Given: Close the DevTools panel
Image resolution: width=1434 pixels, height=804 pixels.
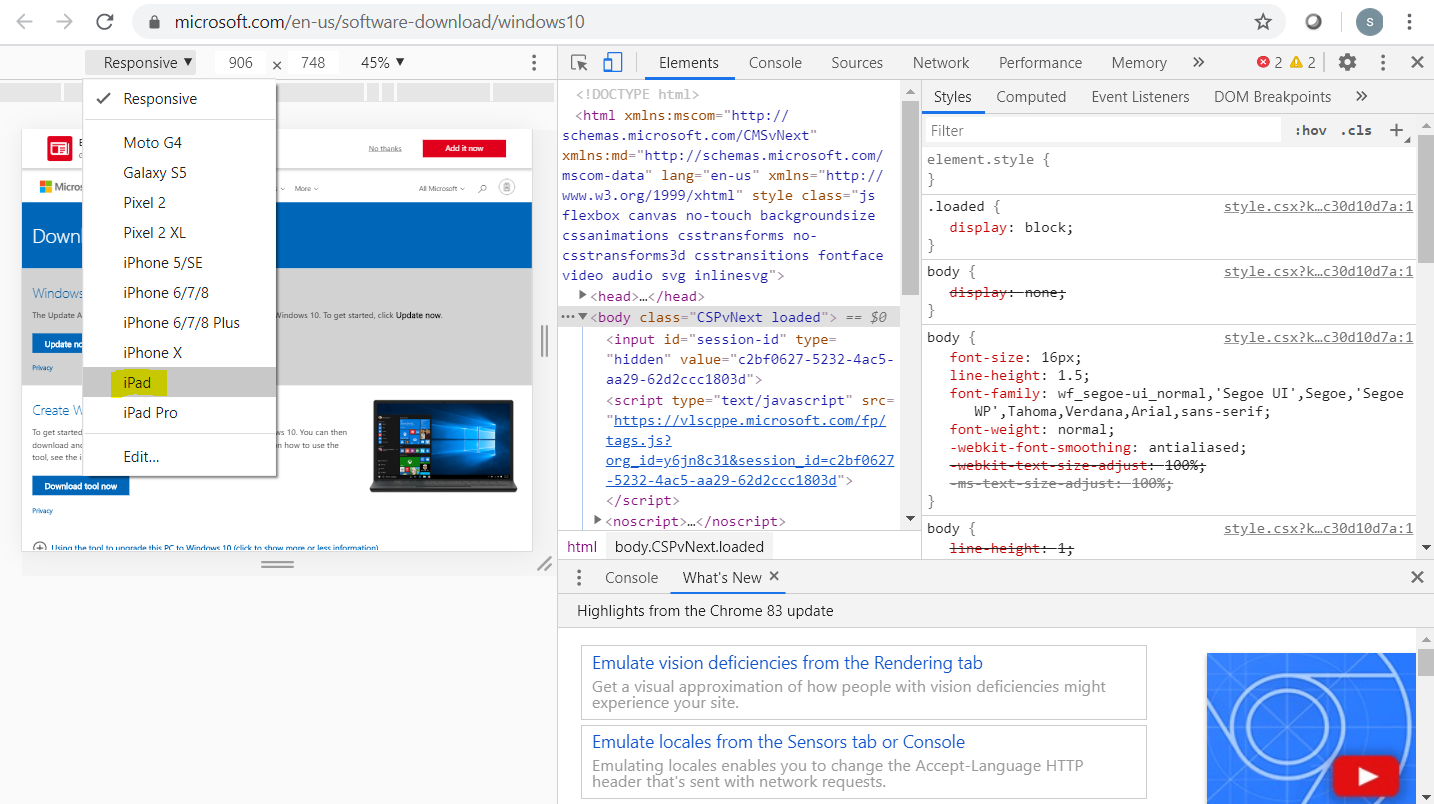Looking at the screenshot, I should (1417, 62).
